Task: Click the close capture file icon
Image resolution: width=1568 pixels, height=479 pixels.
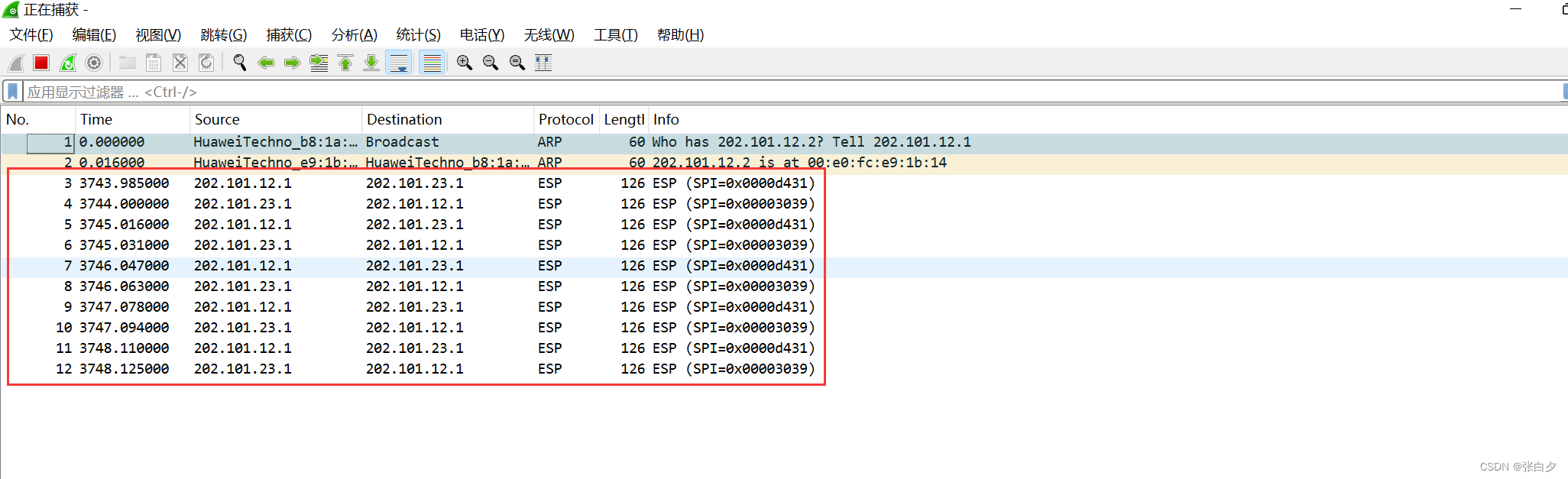Action: tap(180, 63)
